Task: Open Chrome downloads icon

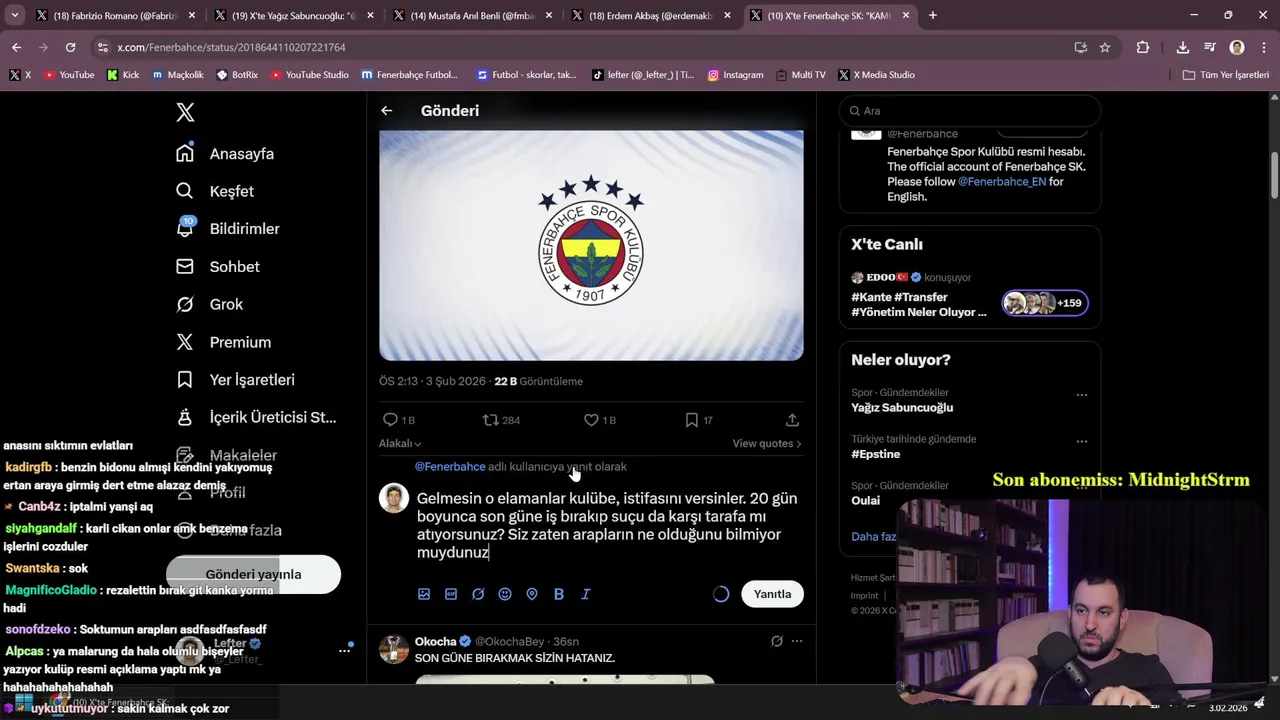Action: coord(1183,47)
